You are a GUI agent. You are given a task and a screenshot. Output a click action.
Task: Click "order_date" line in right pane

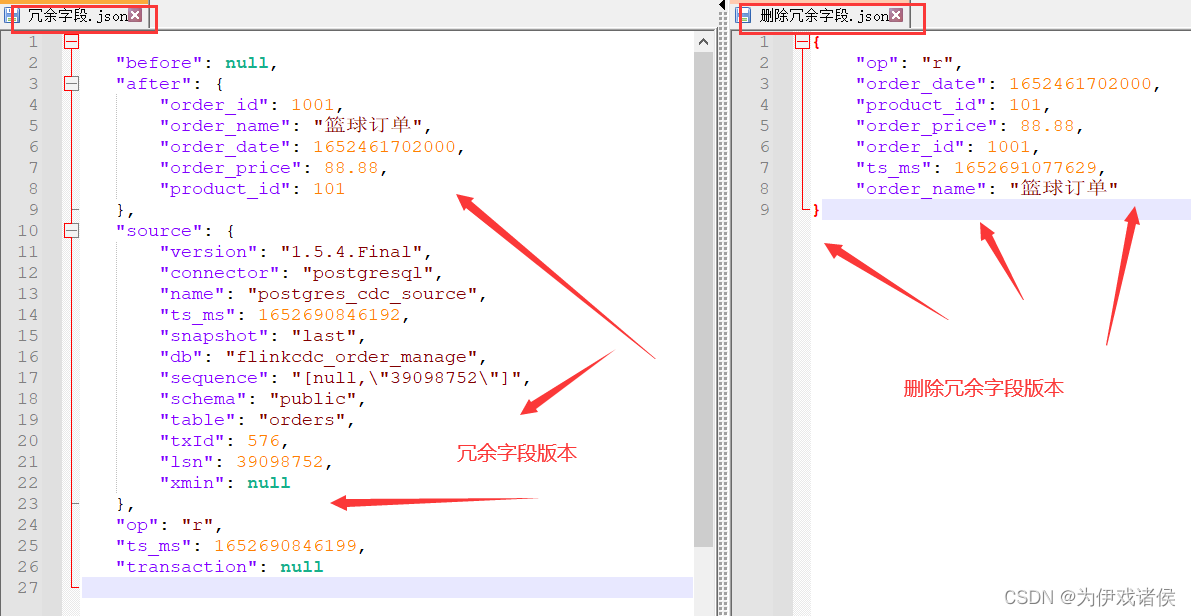click(x=1009, y=84)
